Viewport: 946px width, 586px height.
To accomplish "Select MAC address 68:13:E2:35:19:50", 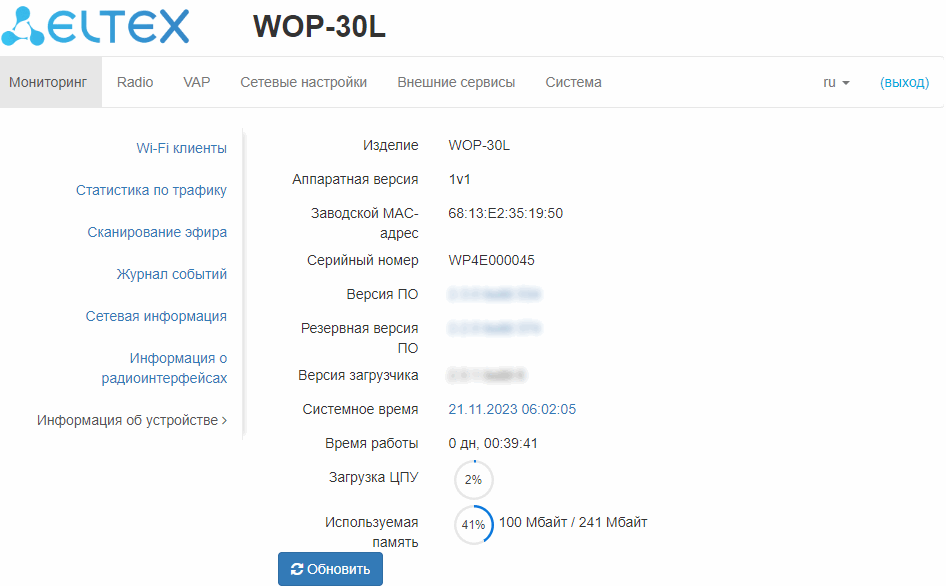I will 506,213.
